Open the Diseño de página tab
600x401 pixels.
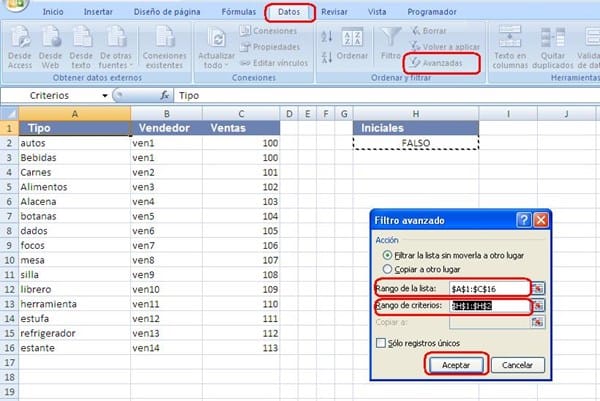pyautogui.click(x=167, y=12)
